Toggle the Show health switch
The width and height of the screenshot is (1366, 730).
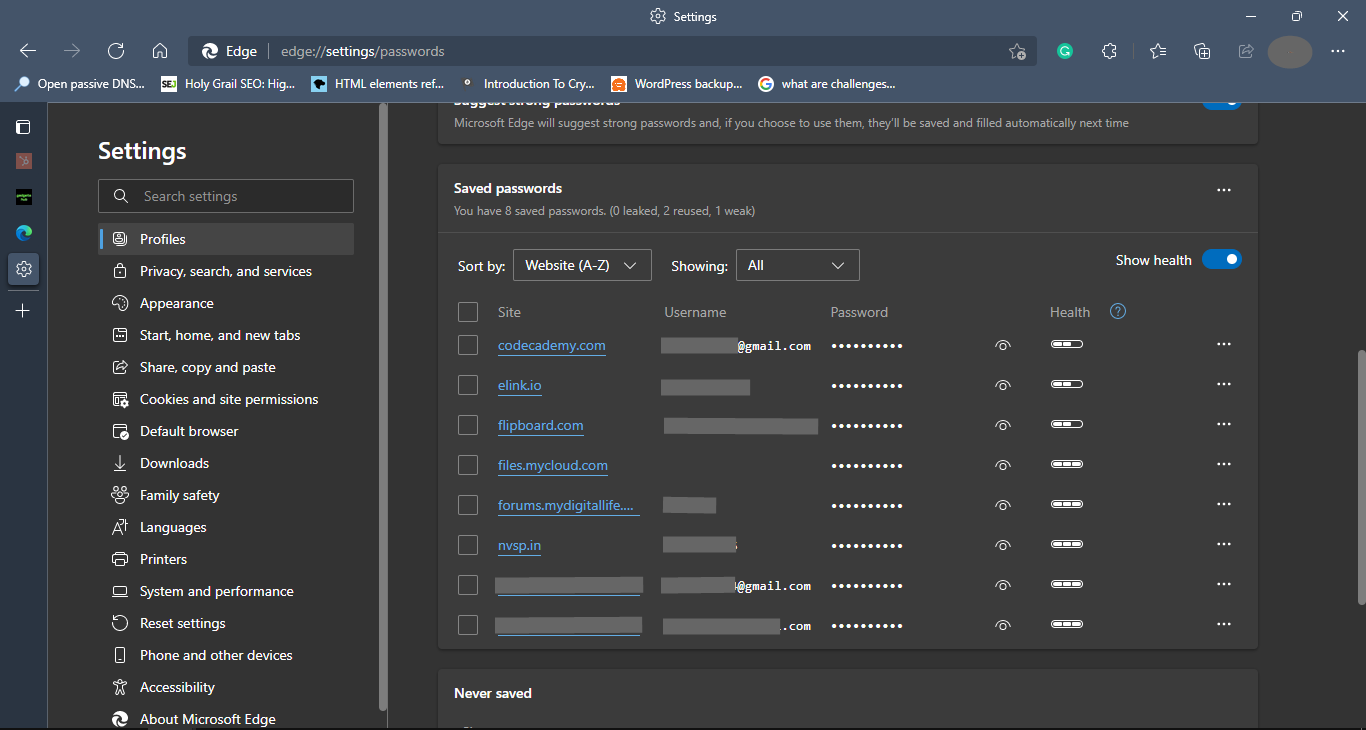[1221, 260]
